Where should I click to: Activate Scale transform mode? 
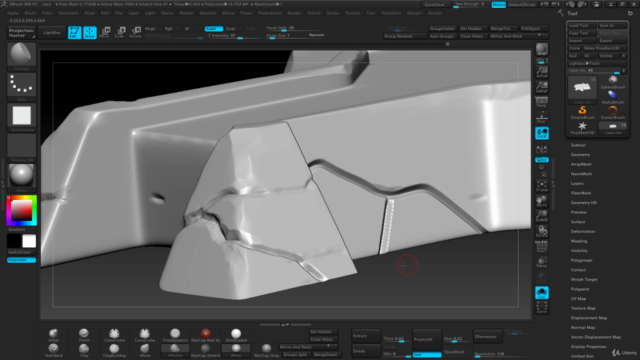120,32
